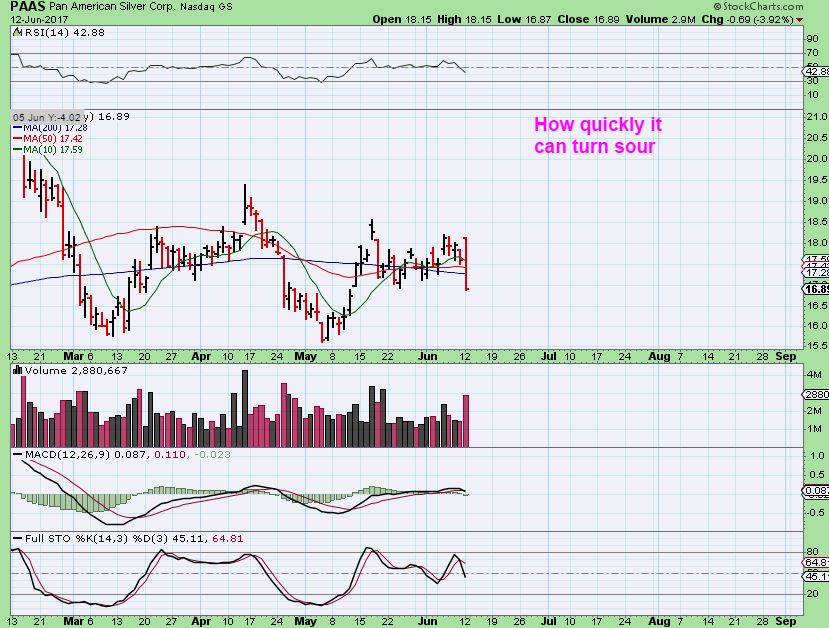Screen dimensions: 829x628
Task: Click the green -0.023 MACD histogram value
Action: 213,454
